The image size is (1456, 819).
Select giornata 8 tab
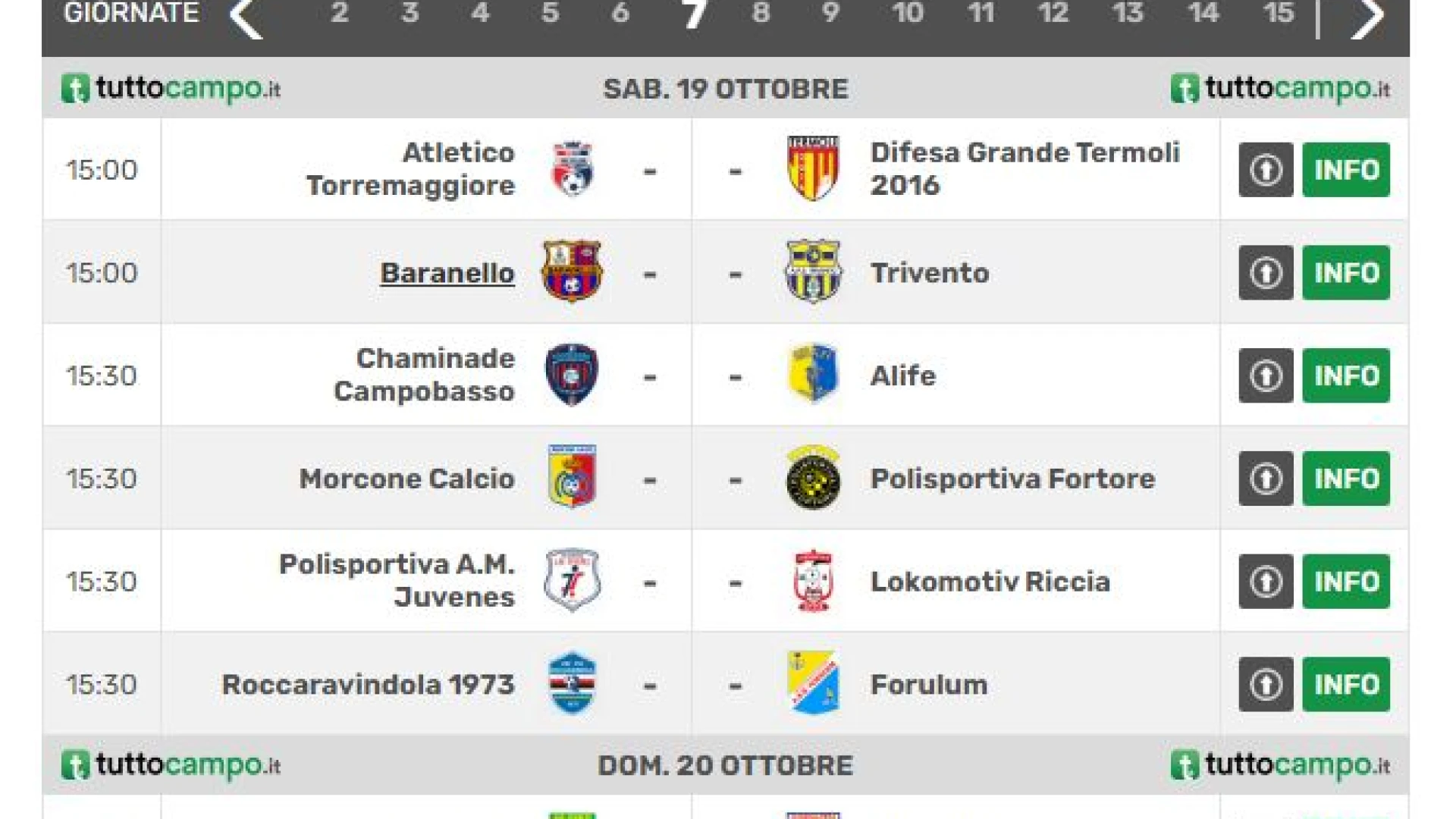[761, 13]
